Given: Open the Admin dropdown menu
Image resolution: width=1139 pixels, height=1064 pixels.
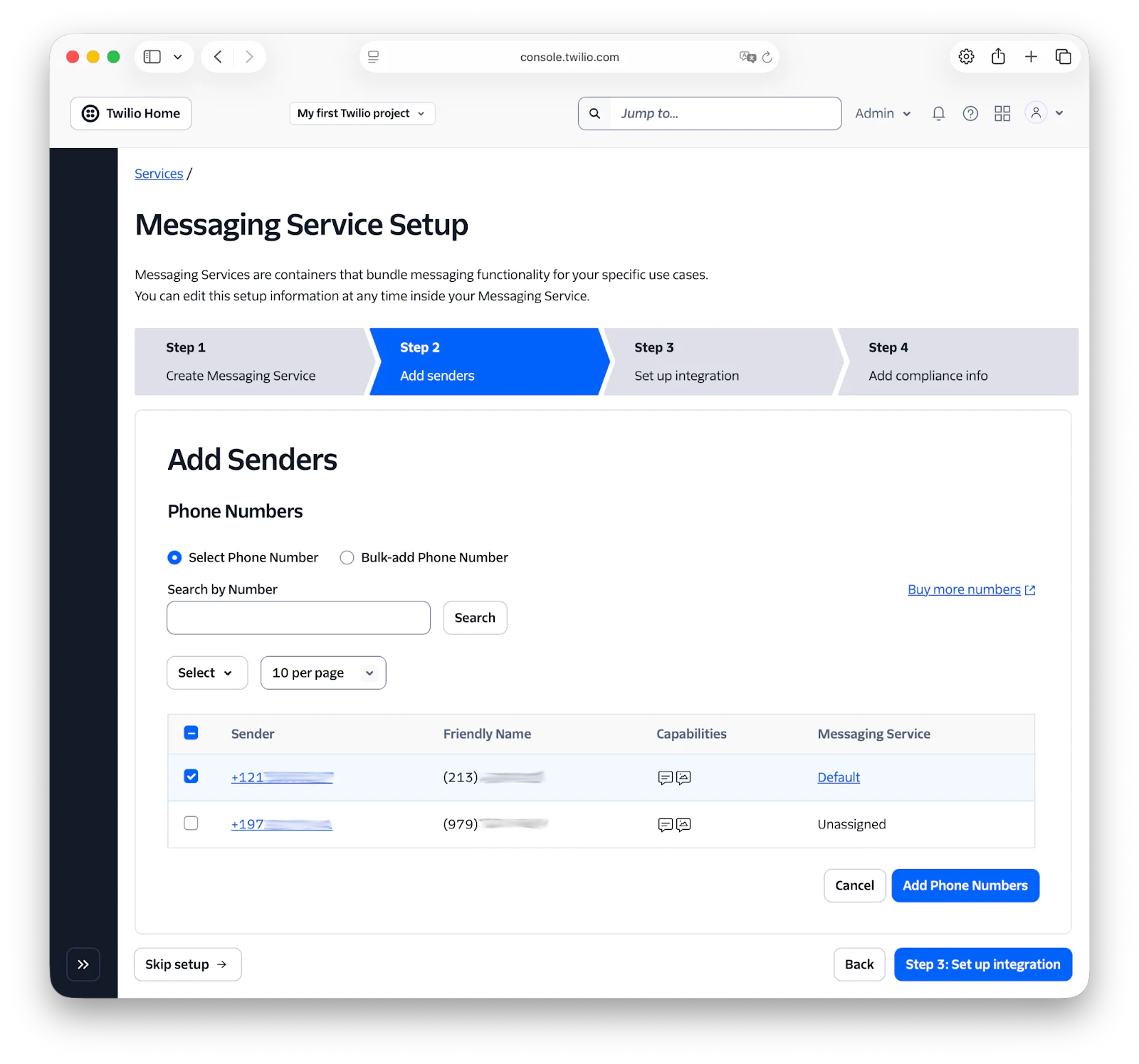Looking at the screenshot, I should pyautogui.click(x=883, y=114).
